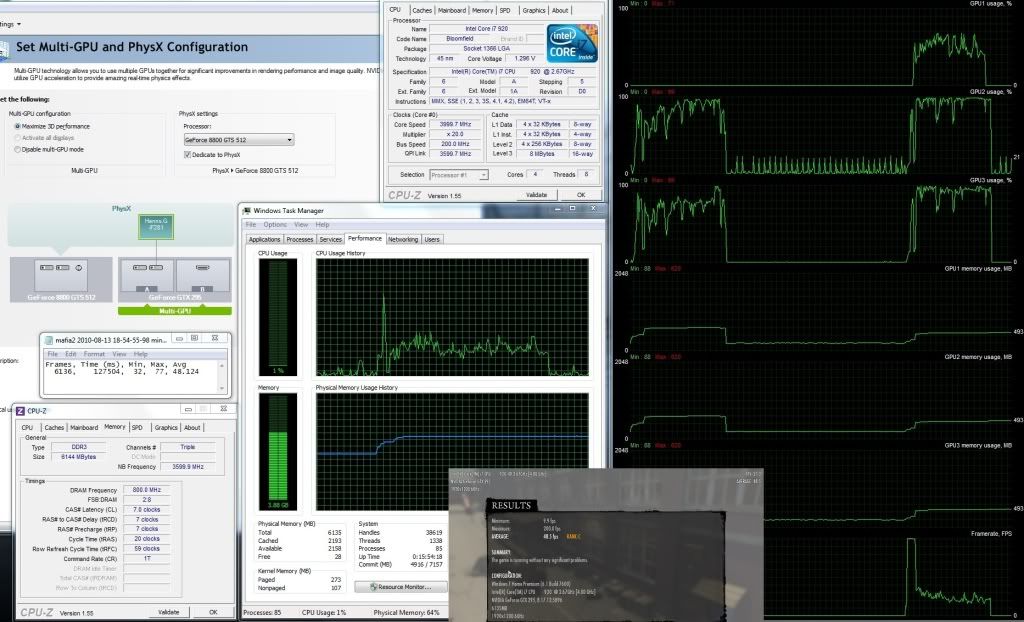The height and width of the screenshot is (622, 1024).
Task: Open Graphics tab in CPU-Z Memory window
Action: point(166,428)
